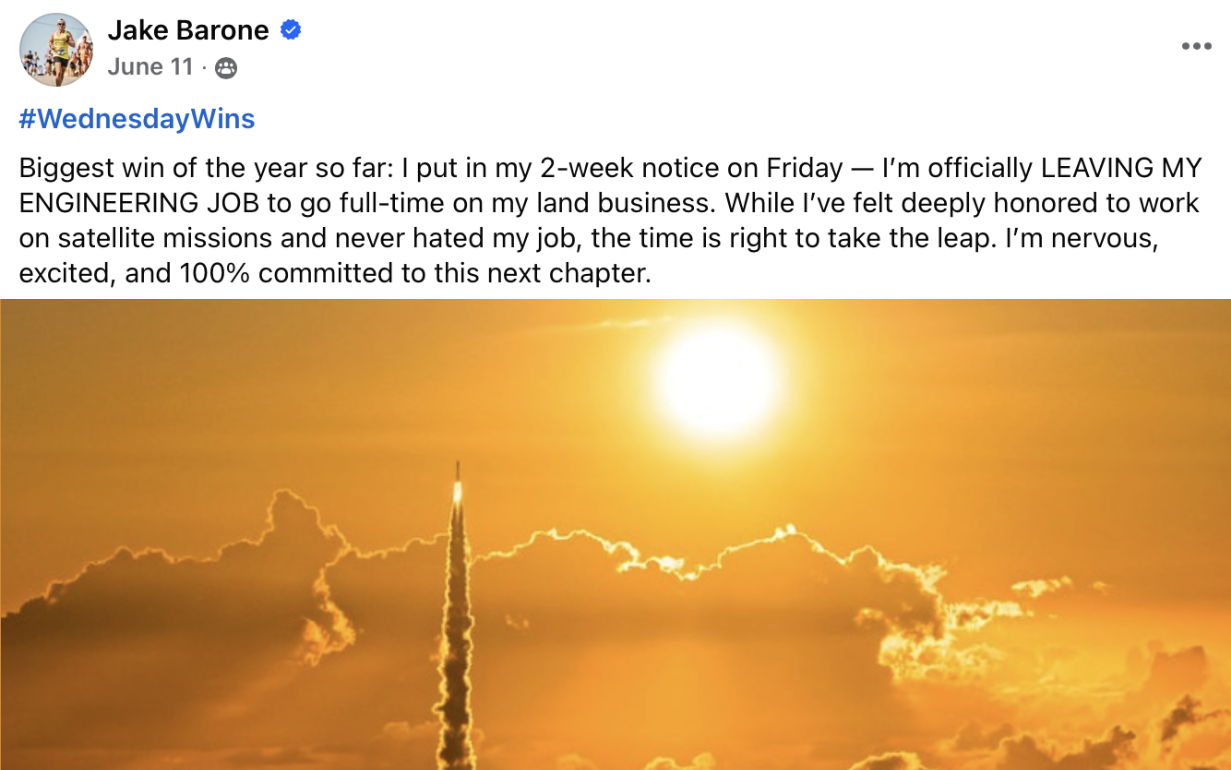This screenshot has height=770, width=1231.
Task: Click the rocket's exhaust smoke trail
Action: pyautogui.click(x=459, y=640)
